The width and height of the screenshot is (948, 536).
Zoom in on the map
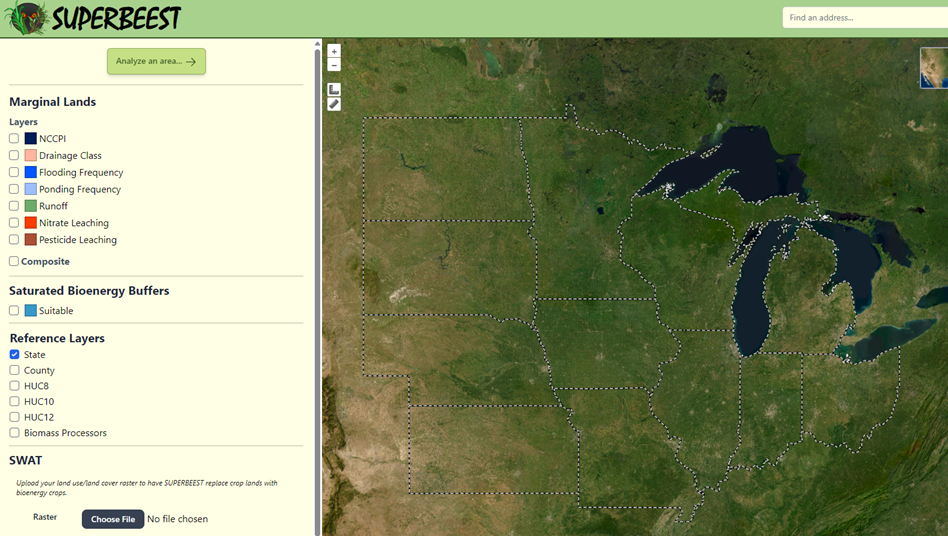click(334, 51)
